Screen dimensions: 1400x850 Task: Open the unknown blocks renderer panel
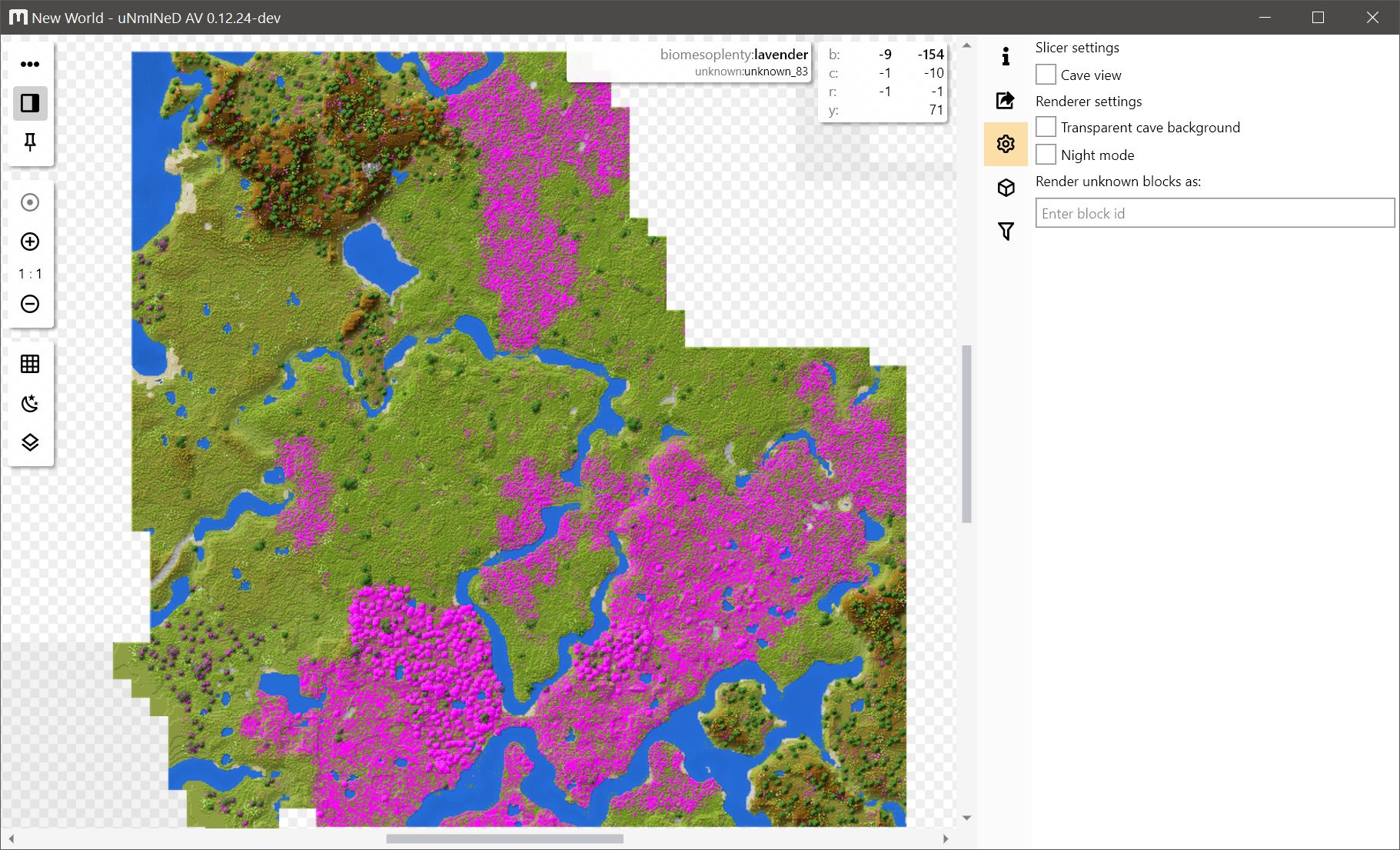pyautogui.click(x=1006, y=187)
